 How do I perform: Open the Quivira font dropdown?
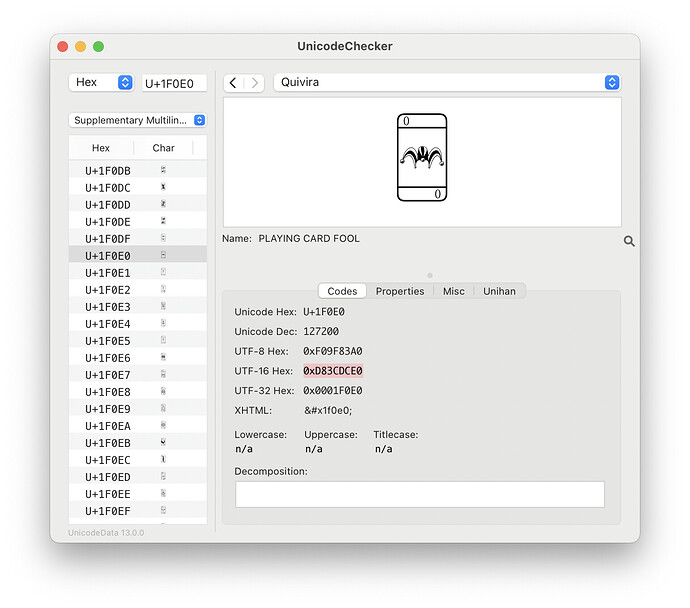[x=447, y=83]
